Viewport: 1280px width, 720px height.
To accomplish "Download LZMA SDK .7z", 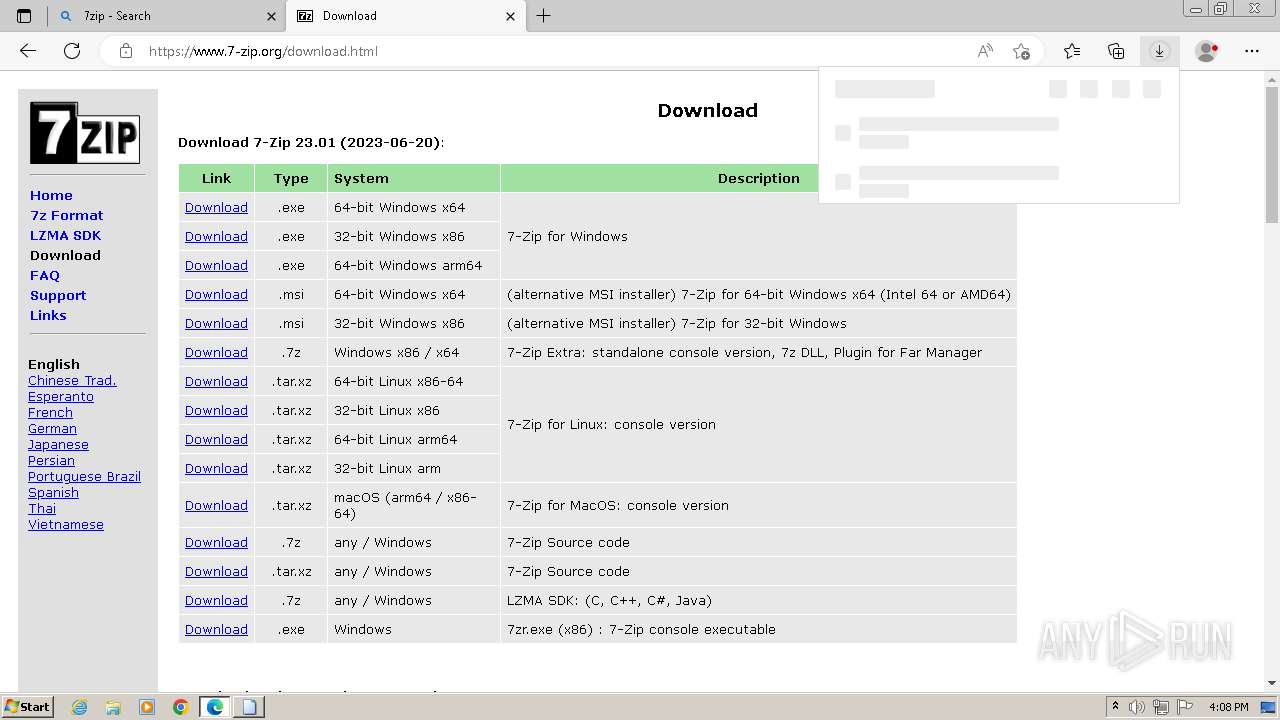I will pos(216,600).
